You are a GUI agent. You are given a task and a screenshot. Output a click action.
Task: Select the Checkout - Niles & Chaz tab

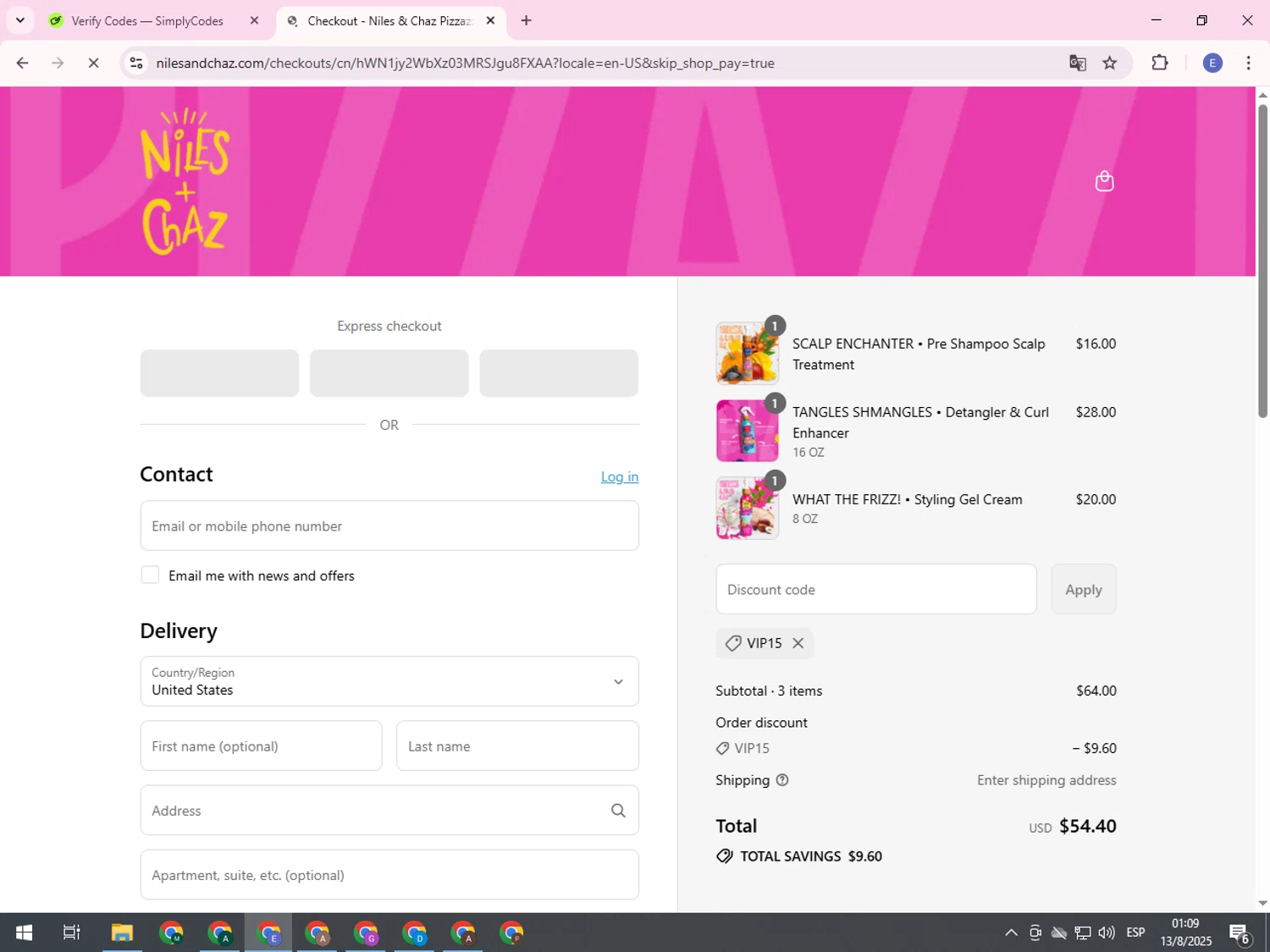(x=389, y=20)
